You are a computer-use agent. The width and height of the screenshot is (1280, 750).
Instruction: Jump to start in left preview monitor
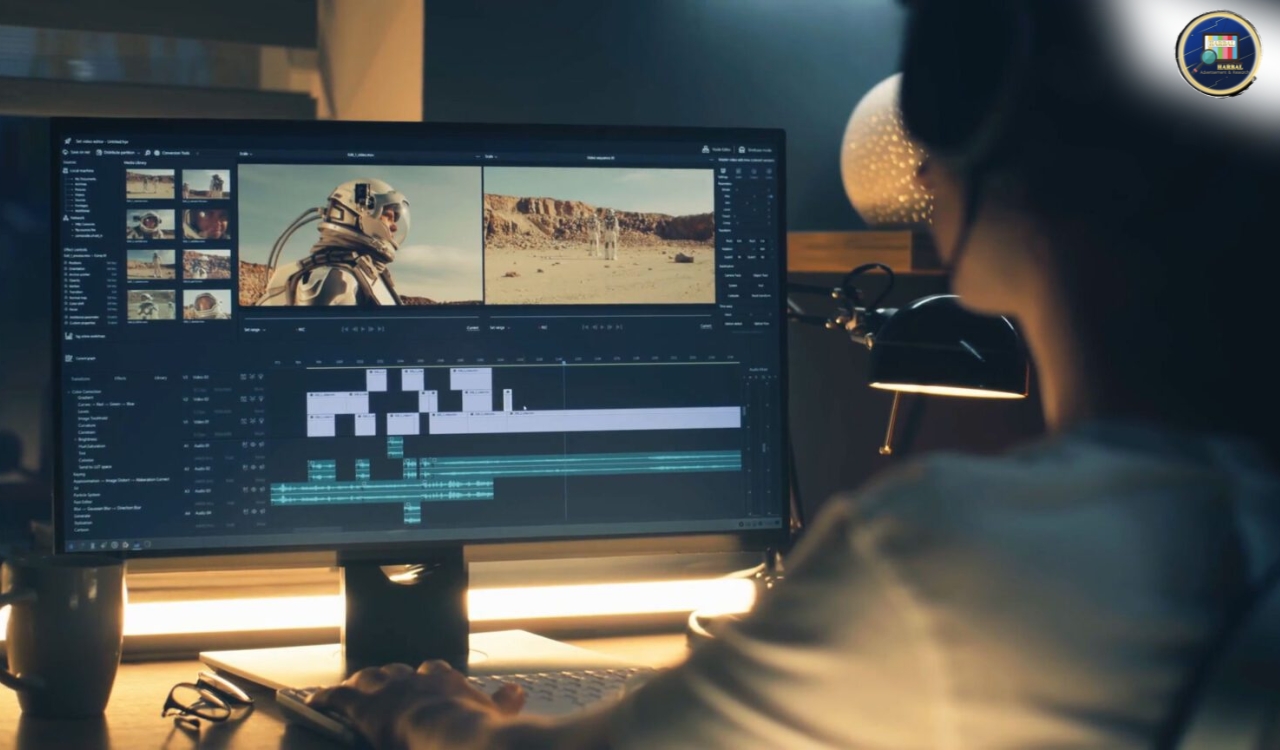pyautogui.click(x=343, y=327)
